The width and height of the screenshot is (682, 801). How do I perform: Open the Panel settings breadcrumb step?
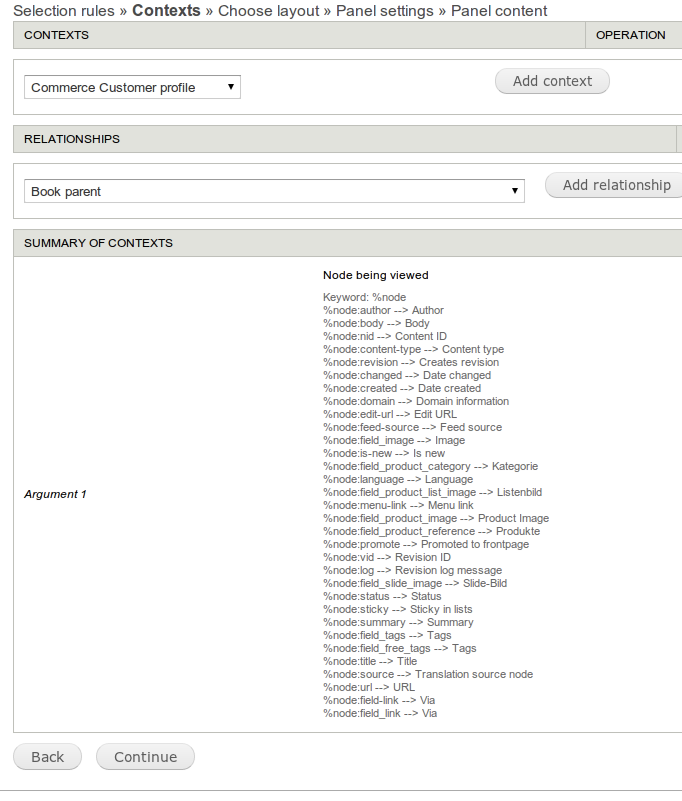point(385,11)
